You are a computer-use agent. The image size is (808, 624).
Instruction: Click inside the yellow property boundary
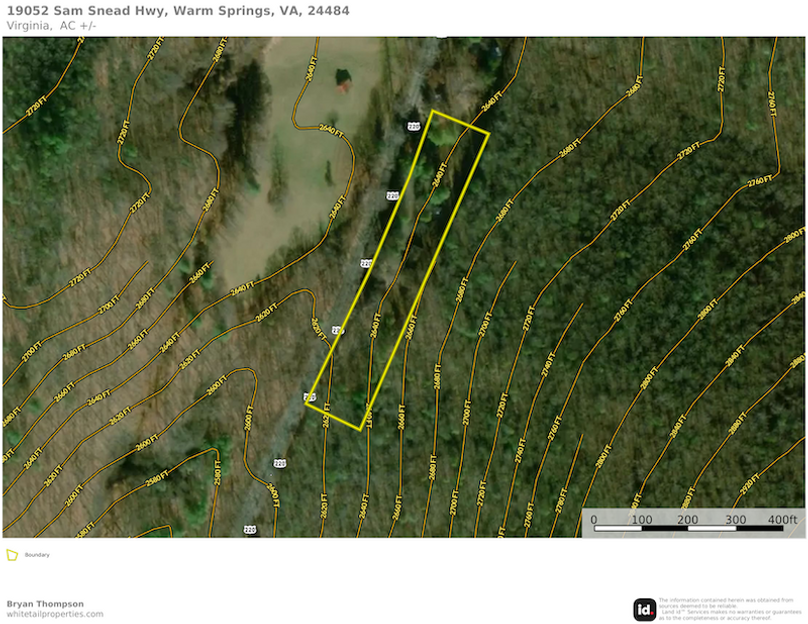[400, 270]
